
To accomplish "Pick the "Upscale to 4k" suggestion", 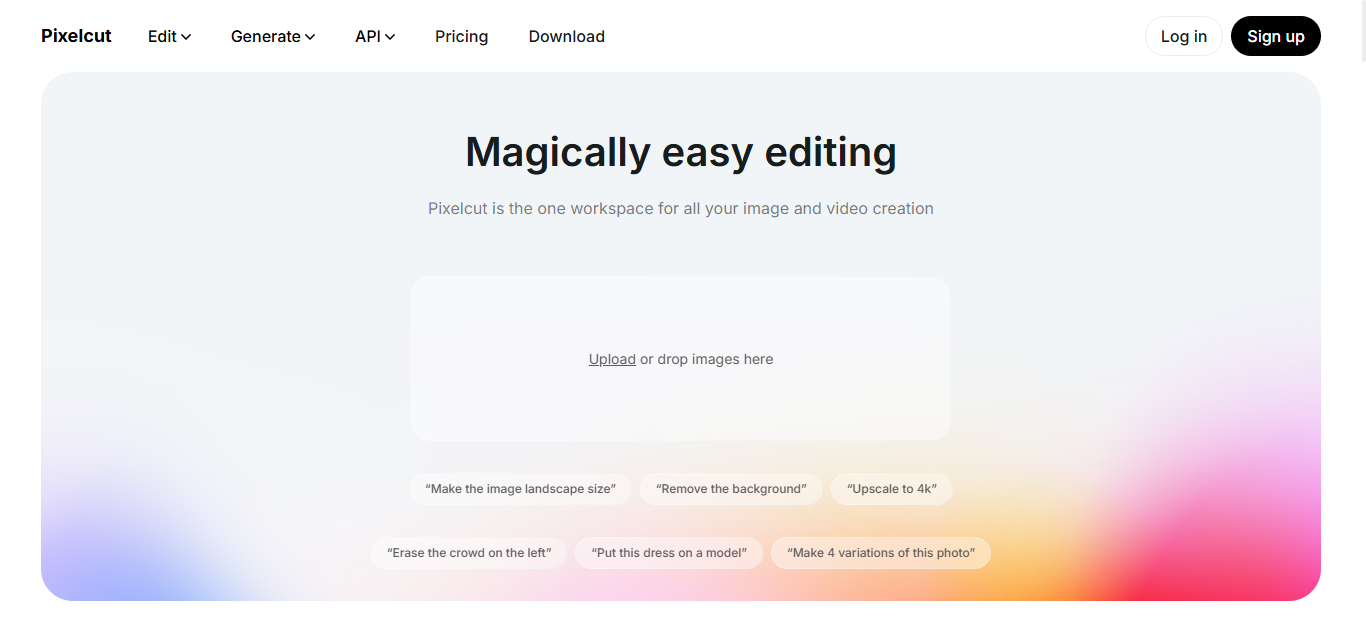I will (892, 489).
